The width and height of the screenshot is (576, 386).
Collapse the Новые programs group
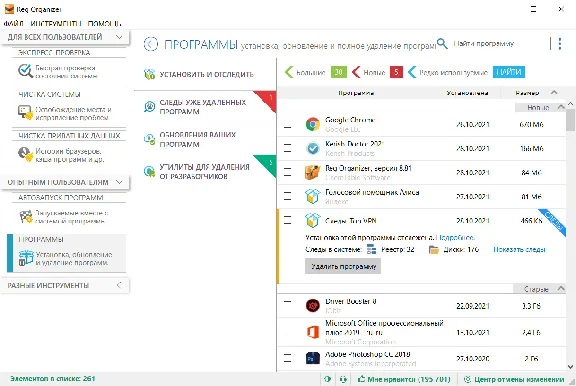click(561, 107)
